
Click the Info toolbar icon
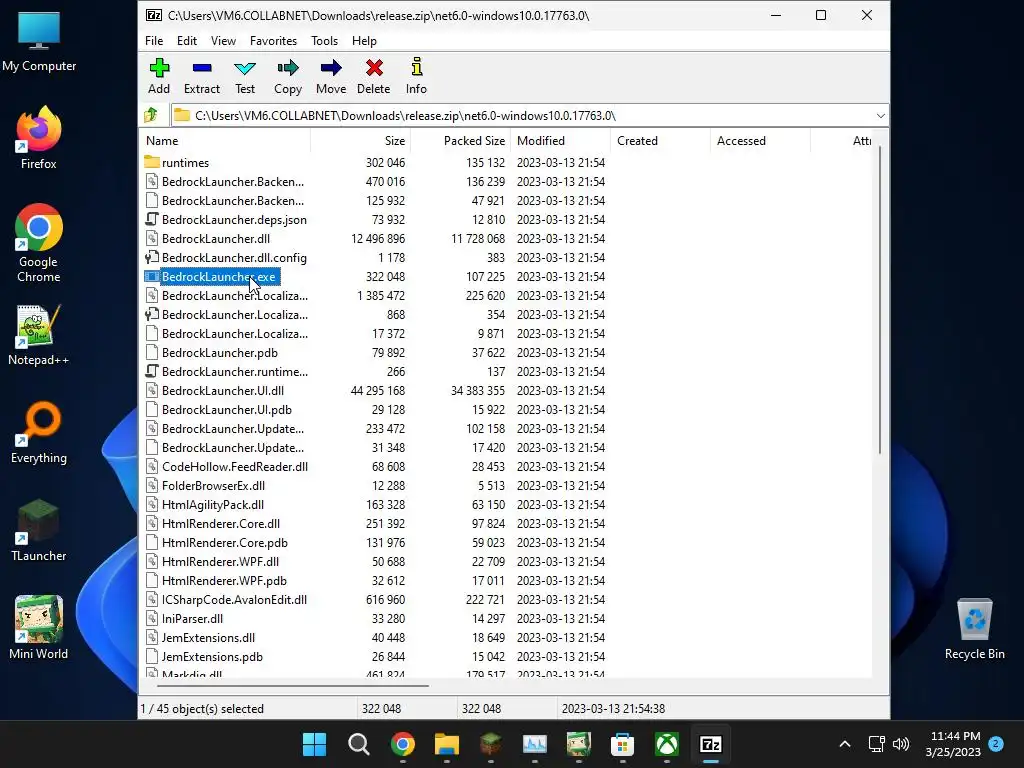(416, 76)
